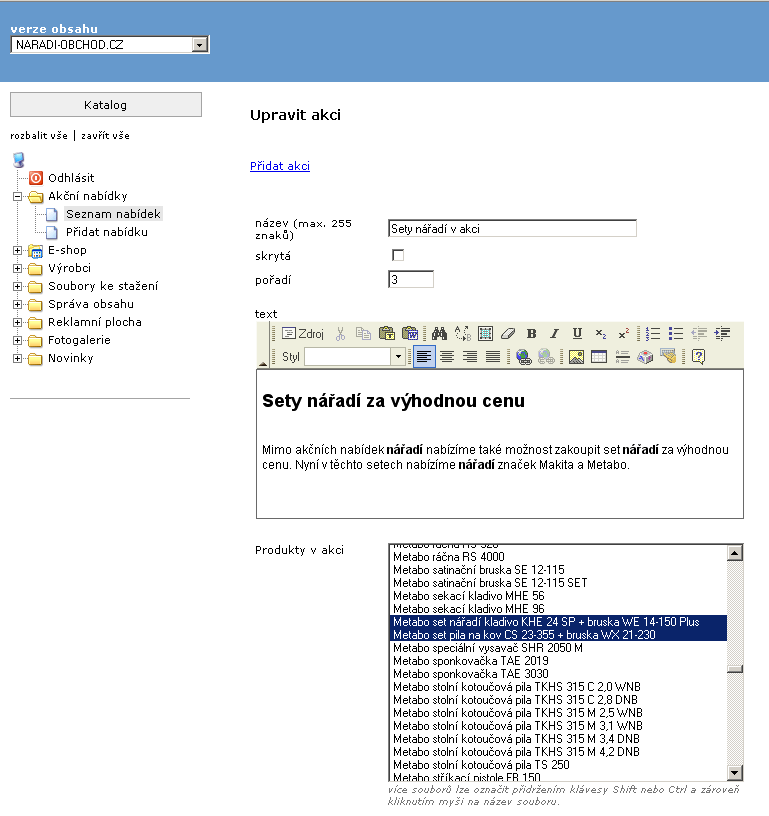This screenshot has width=769, height=816.
Task: Select Align Left icon
Action: [x=424, y=356]
